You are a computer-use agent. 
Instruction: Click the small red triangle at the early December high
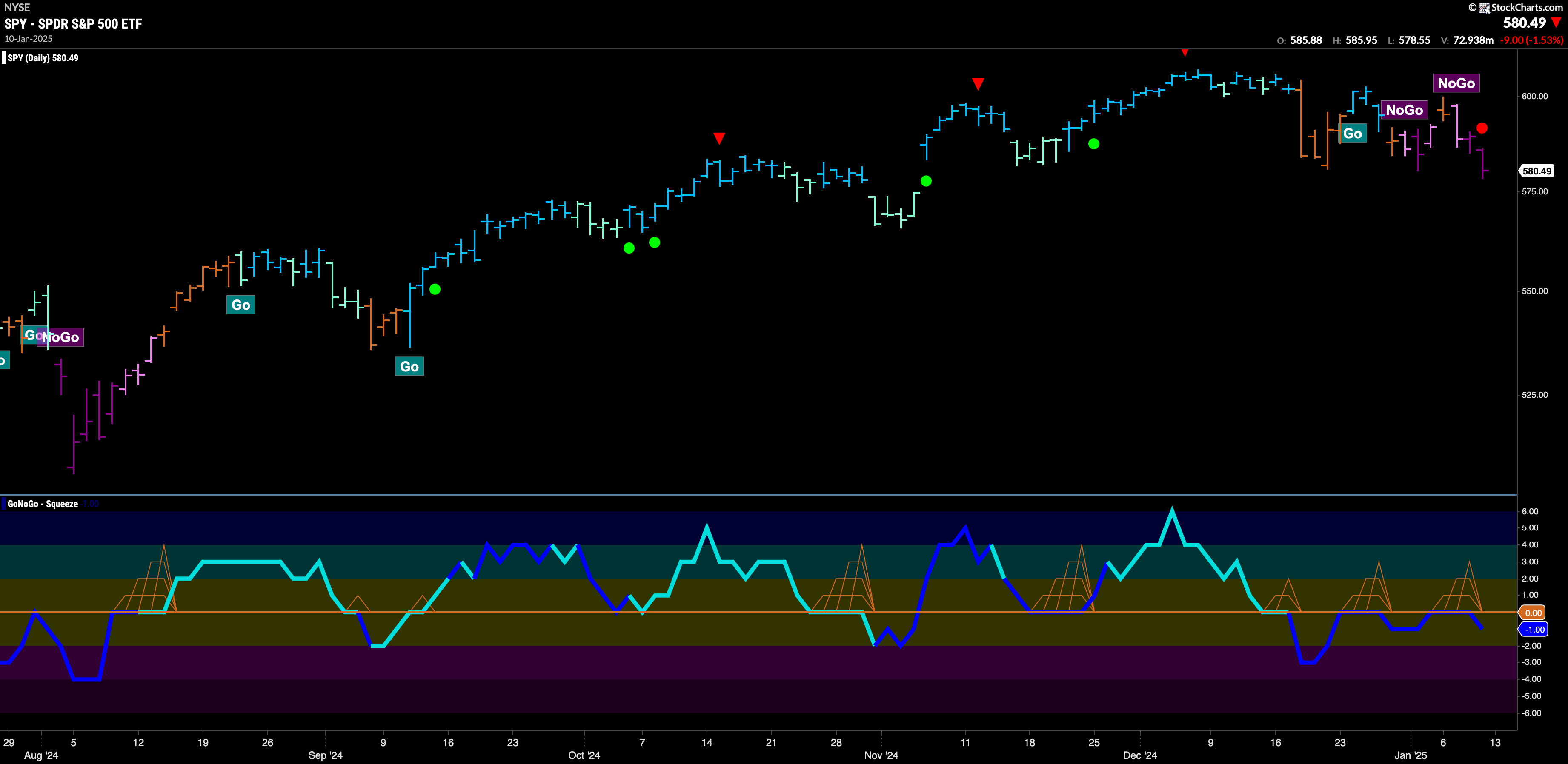coord(1185,53)
